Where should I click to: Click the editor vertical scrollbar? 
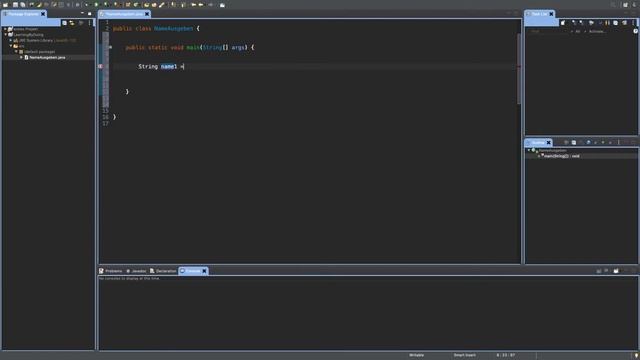[519, 69]
